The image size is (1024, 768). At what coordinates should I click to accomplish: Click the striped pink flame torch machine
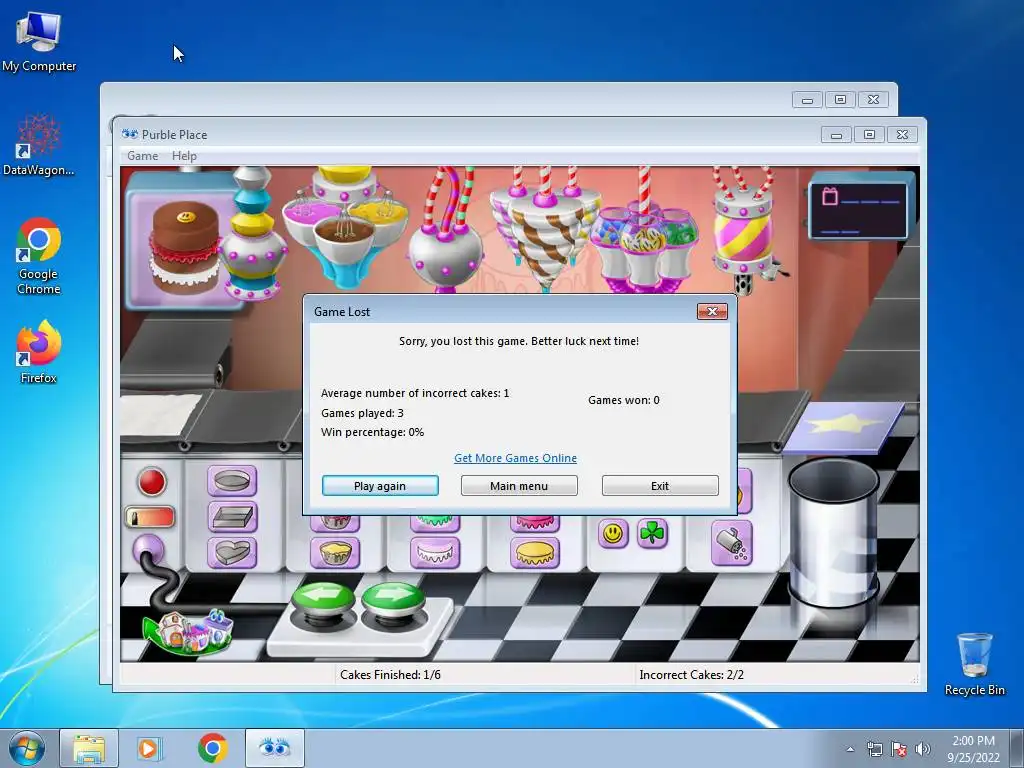pyautogui.click(x=744, y=232)
